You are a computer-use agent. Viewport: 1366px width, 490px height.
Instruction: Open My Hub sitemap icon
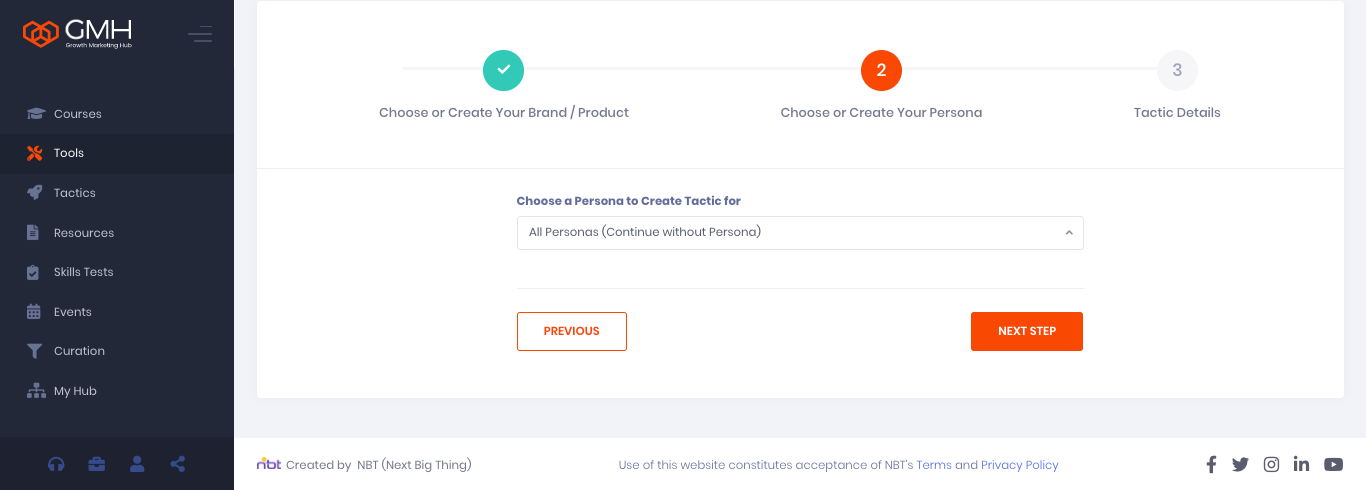(x=36, y=391)
